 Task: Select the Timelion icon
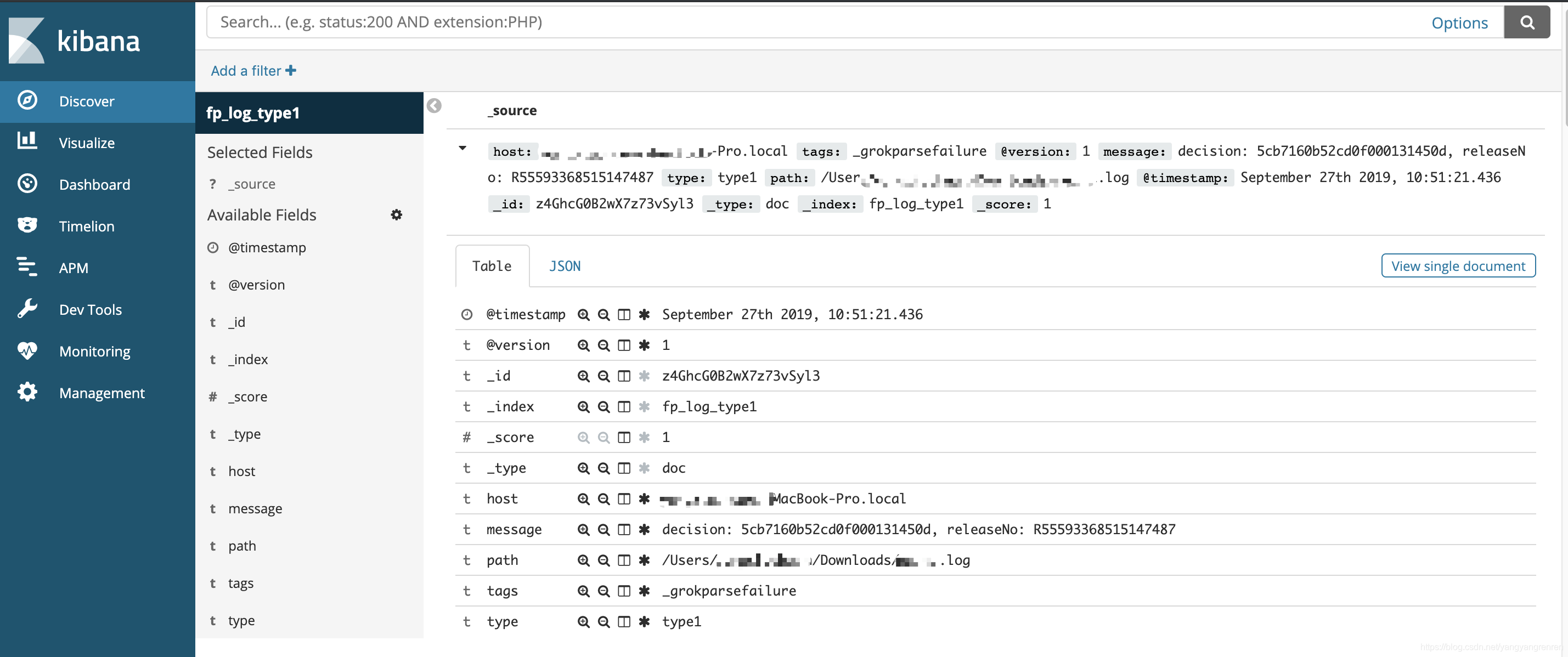26,225
